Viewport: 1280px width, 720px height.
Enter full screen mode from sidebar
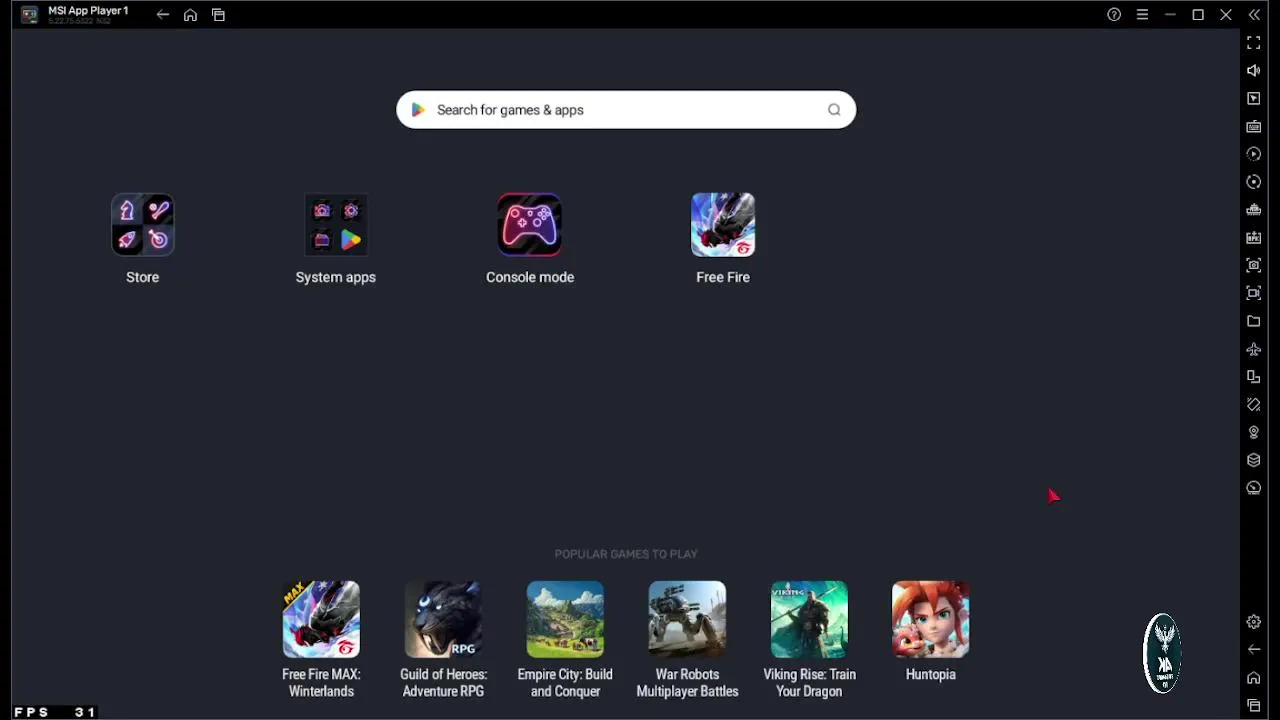(1254, 43)
